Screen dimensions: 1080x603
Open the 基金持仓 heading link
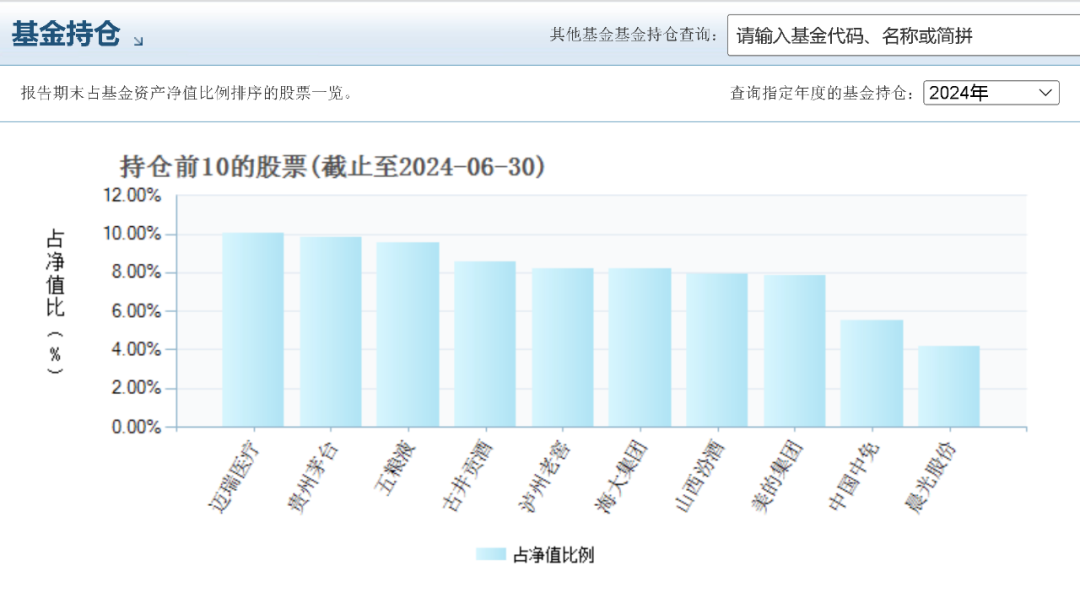click(66, 34)
